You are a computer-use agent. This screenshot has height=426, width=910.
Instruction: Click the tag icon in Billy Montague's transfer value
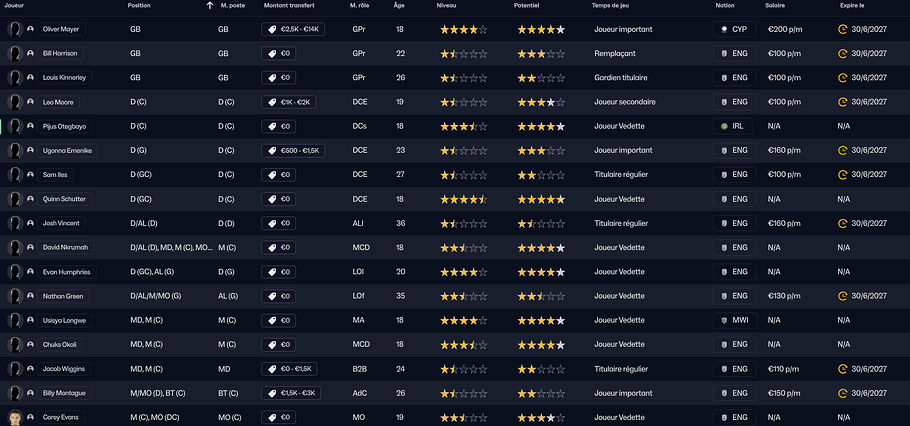[270, 393]
